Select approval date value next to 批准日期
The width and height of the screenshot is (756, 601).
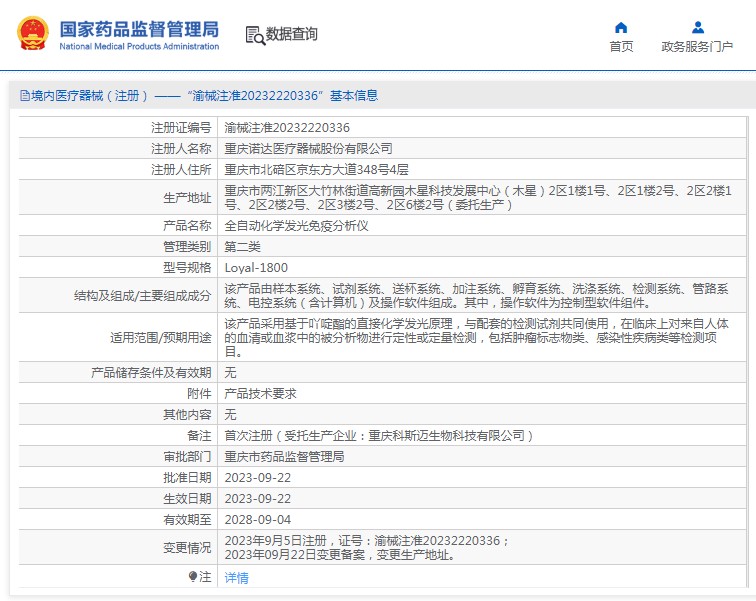click(258, 478)
